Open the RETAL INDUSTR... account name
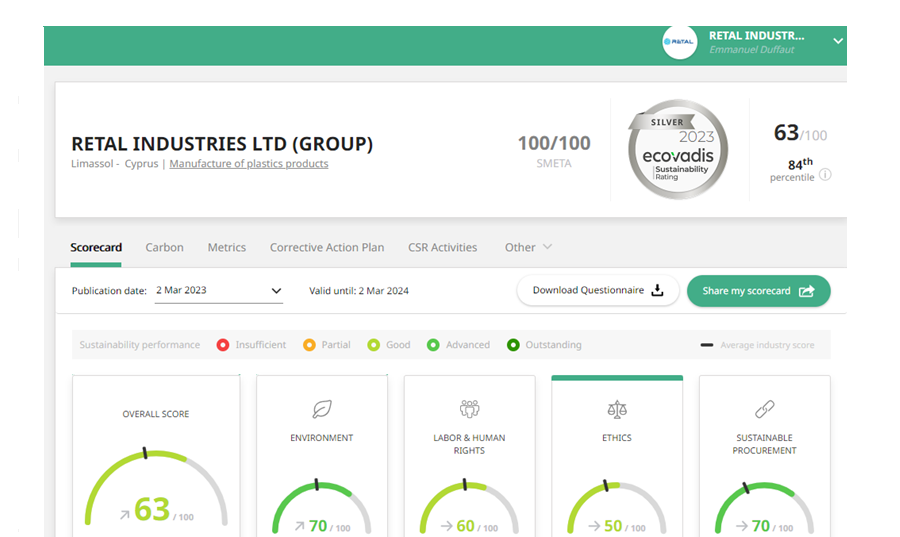The height and width of the screenshot is (537, 900). 757,36
